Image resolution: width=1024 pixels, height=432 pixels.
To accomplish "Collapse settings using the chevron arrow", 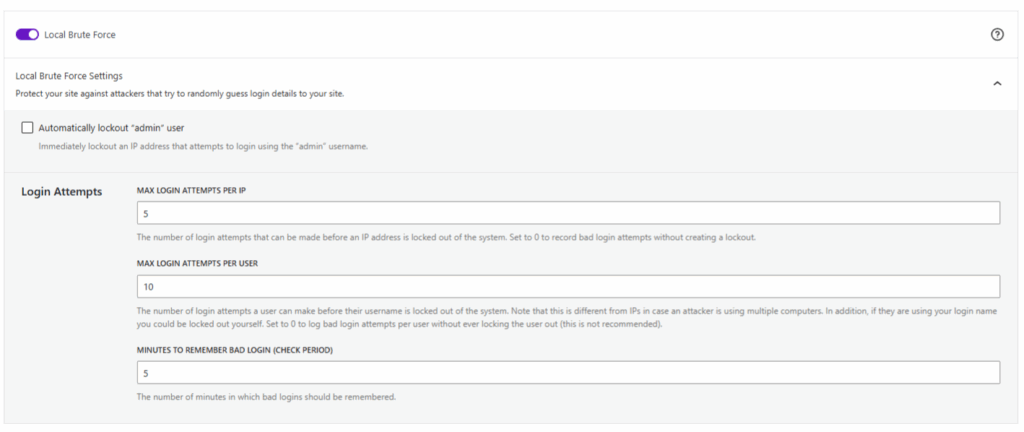I will pyautogui.click(x=996, y=84).
